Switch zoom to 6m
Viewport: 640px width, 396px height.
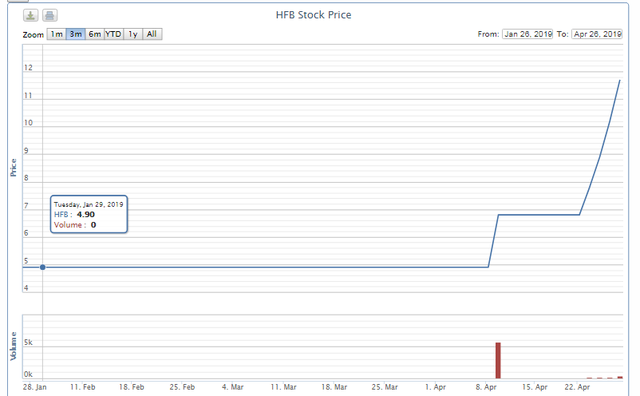pos(95,34)
